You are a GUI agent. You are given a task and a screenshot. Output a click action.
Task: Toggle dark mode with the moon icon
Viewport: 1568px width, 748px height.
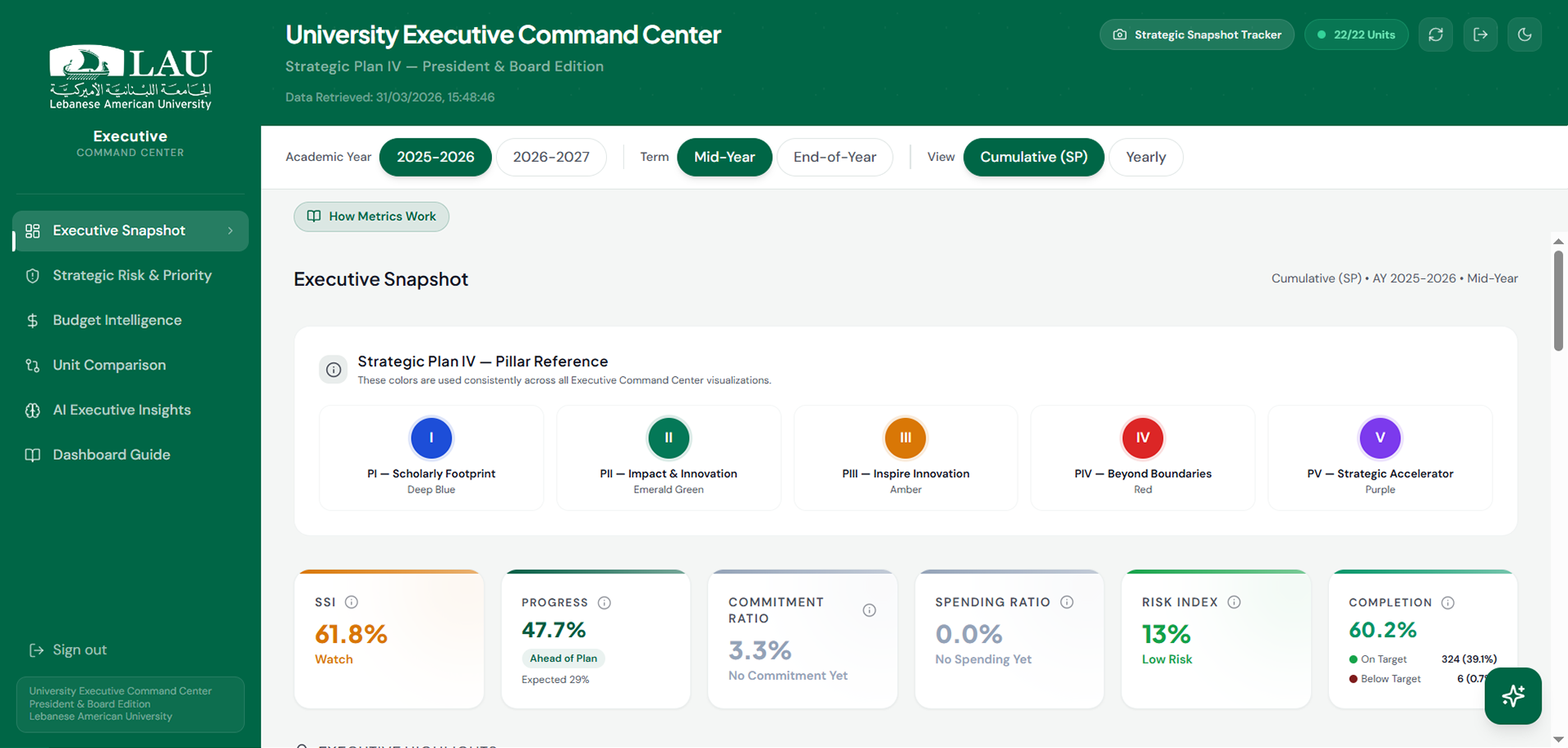[1524, 34]
